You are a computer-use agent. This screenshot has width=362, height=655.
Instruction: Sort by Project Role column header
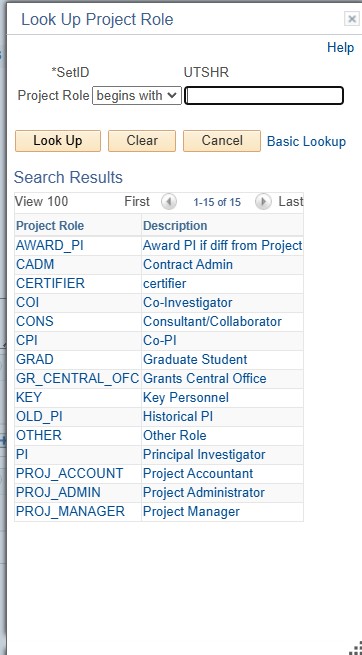[x=50, y=226]
